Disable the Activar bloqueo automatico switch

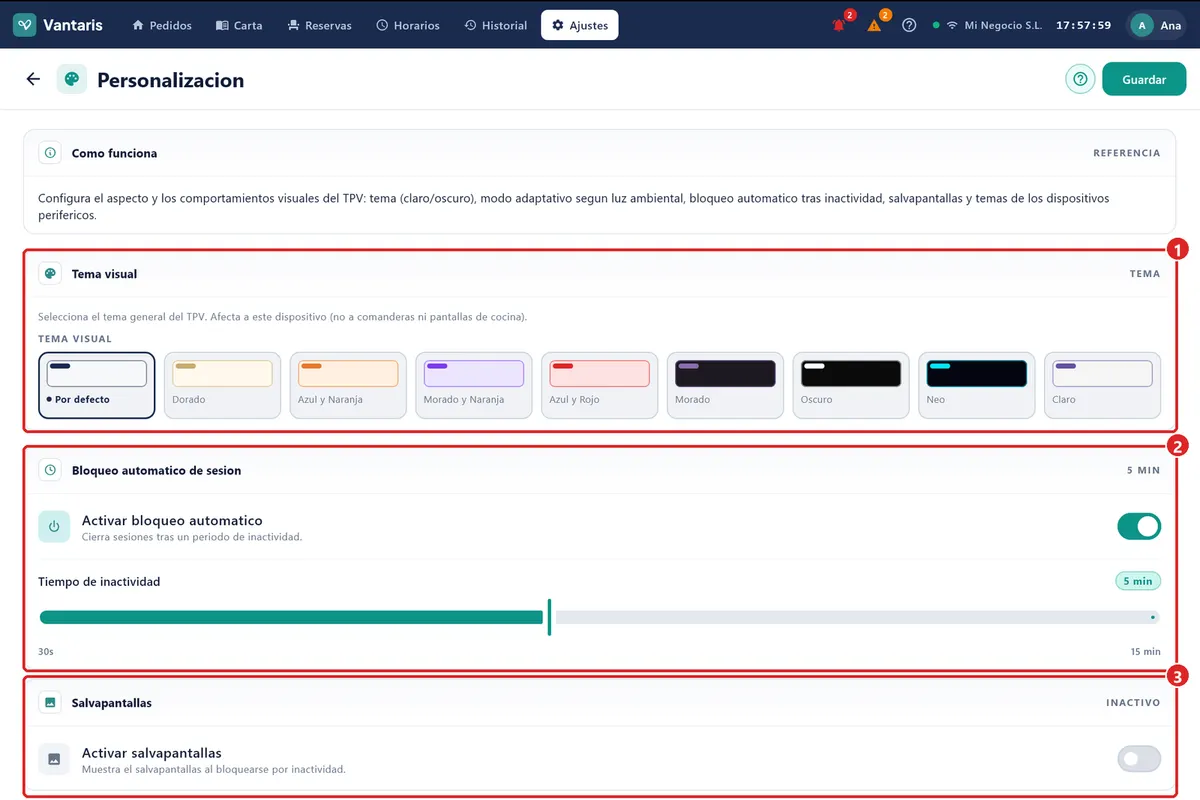(x=1139, y=526)
